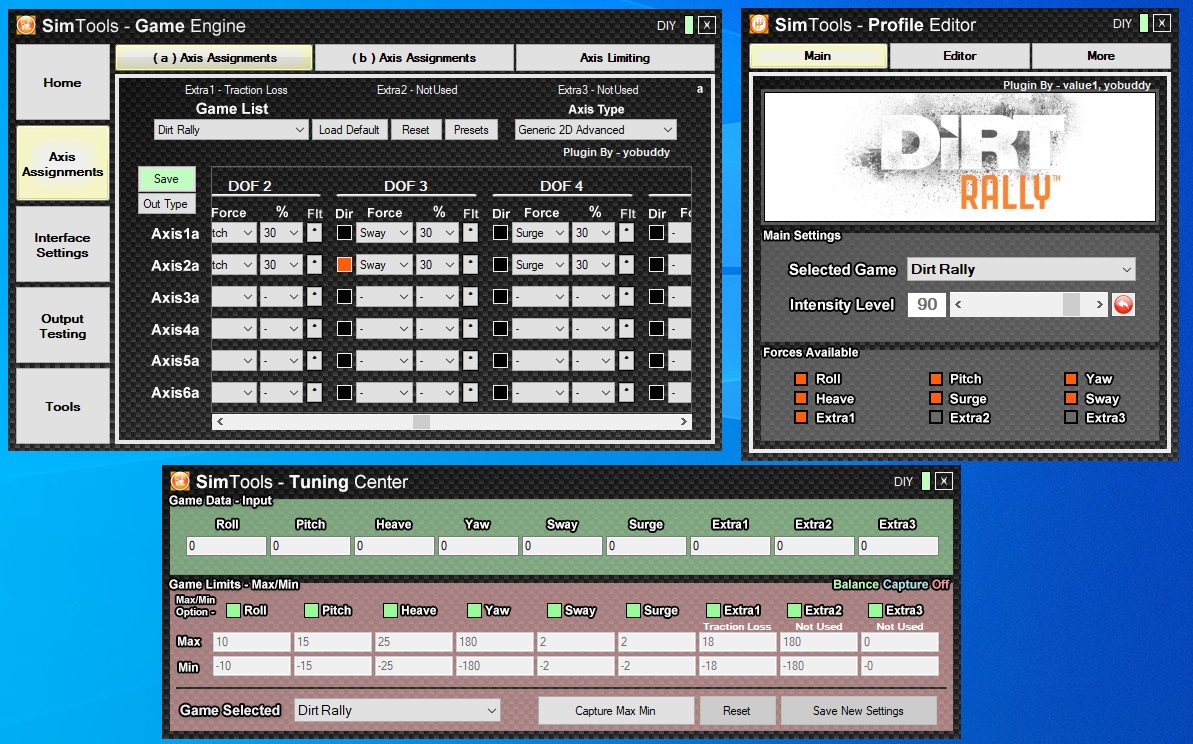
Task: Click the Roll Game Data input field
Action: click(x=226, y=545)
